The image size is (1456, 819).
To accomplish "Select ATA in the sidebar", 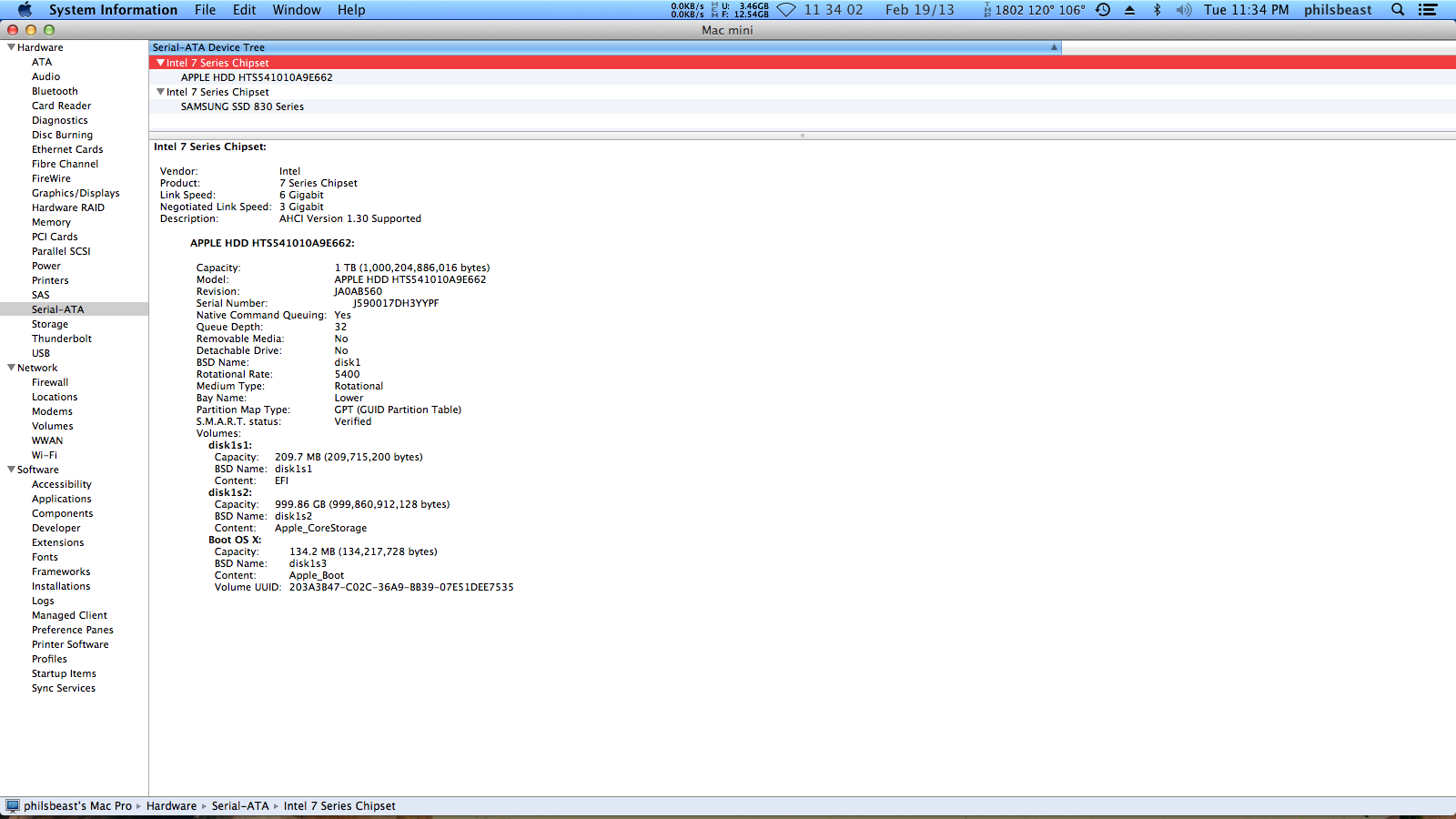I will tap(42, 62).
